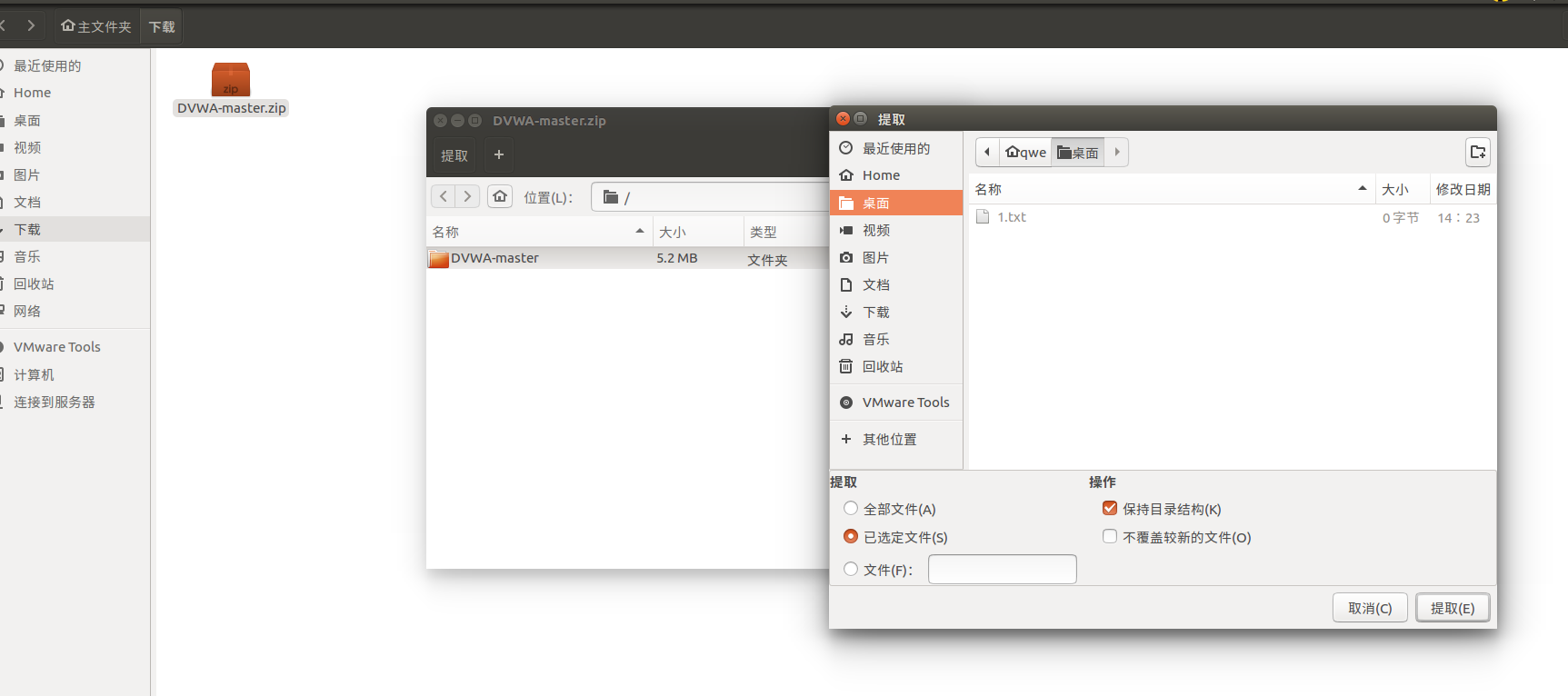Go forward in the file manager
The width and height of the screenshot is (1568, 696).
click(x=31, y=25)
